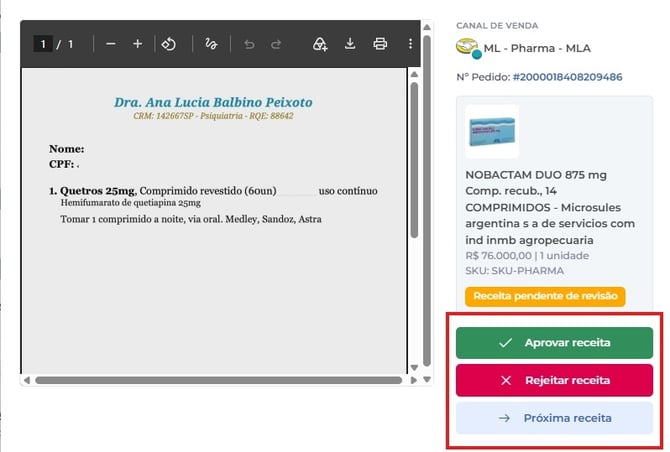The height and width of the screenshot is (452, 670).
Task: Open the PDF viewer more options menu
Action: click(x=410, y=44)
